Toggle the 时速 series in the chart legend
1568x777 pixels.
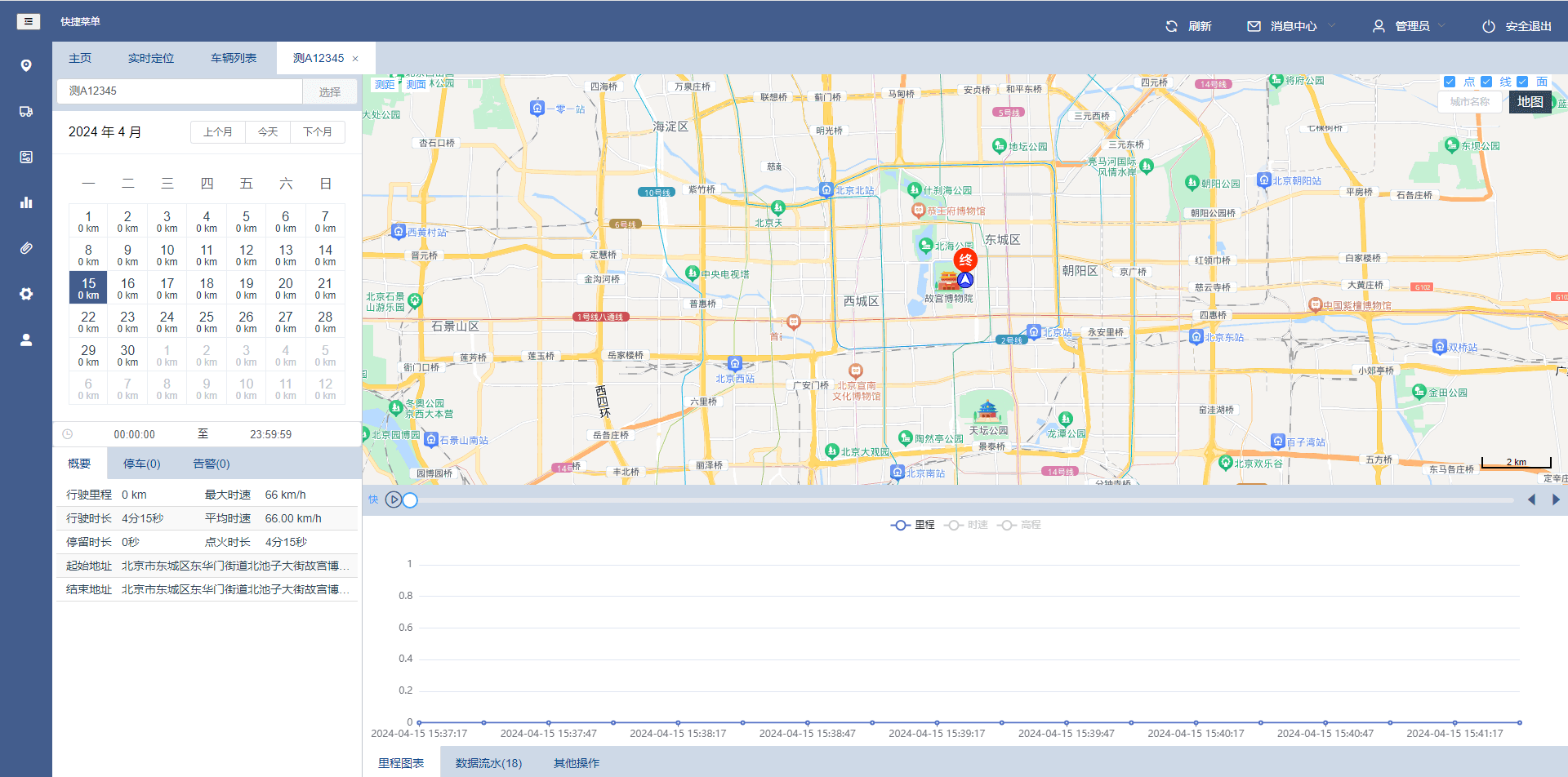tap(966, 525)
